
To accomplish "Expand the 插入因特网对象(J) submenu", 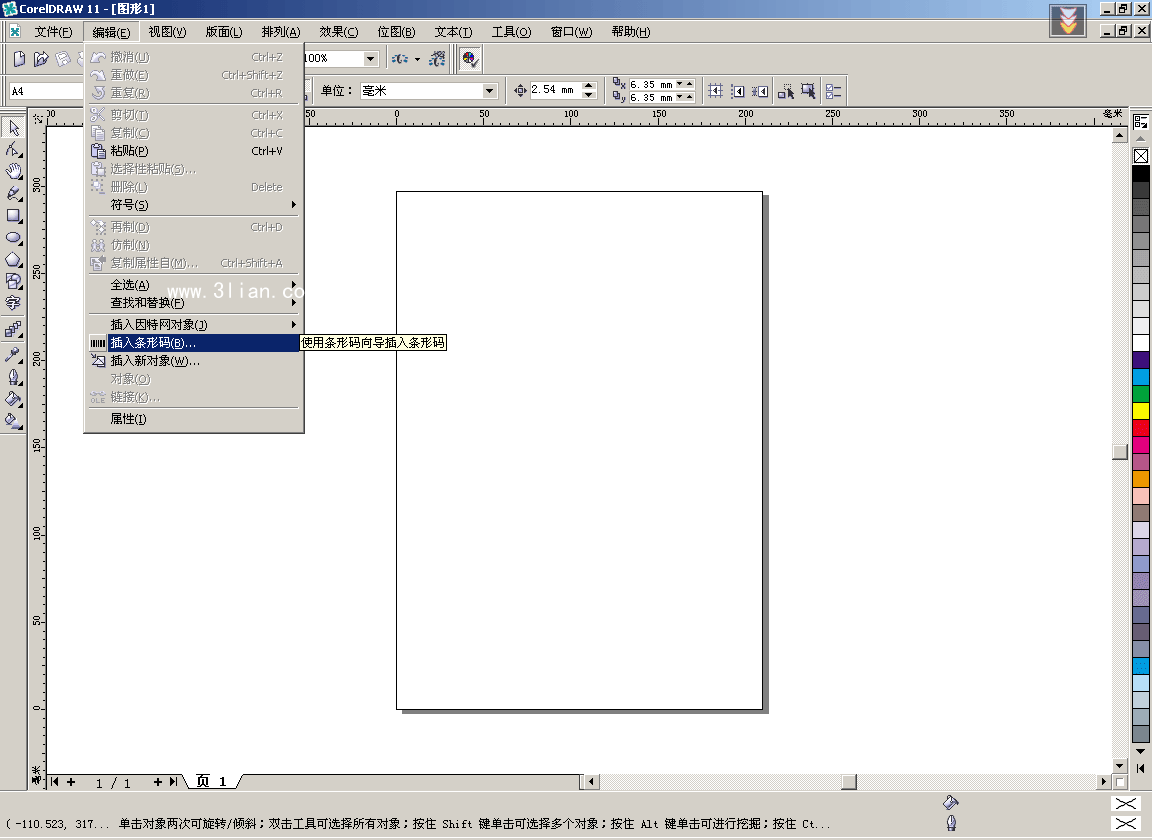I will [x=193, y=324].
